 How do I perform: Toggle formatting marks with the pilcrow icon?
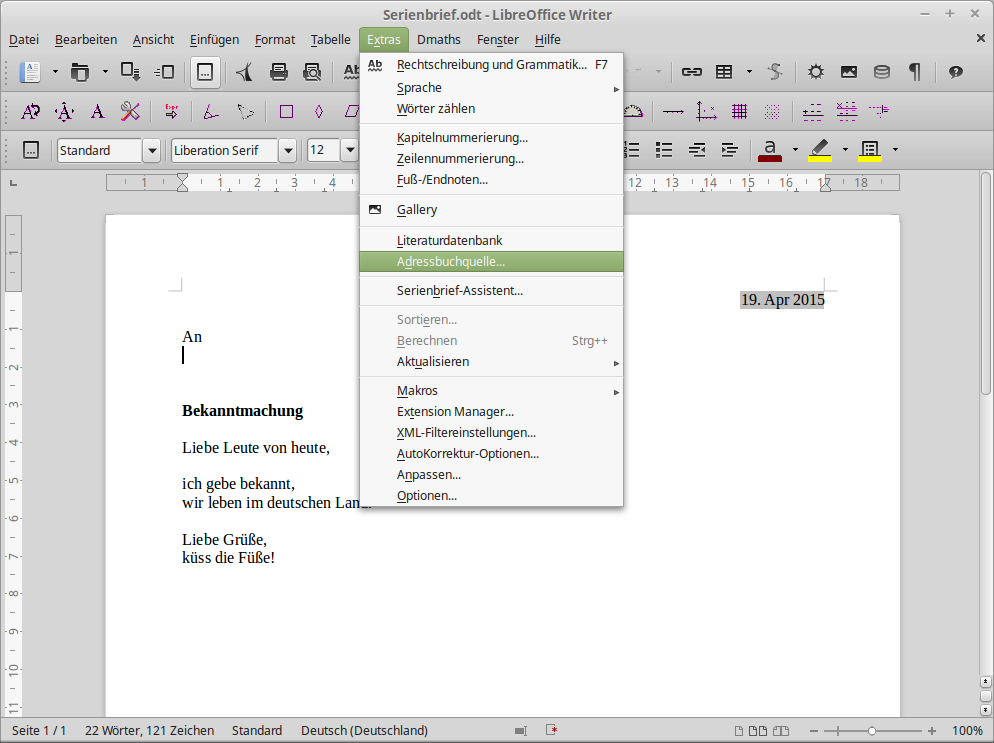[x=914, y=72]
